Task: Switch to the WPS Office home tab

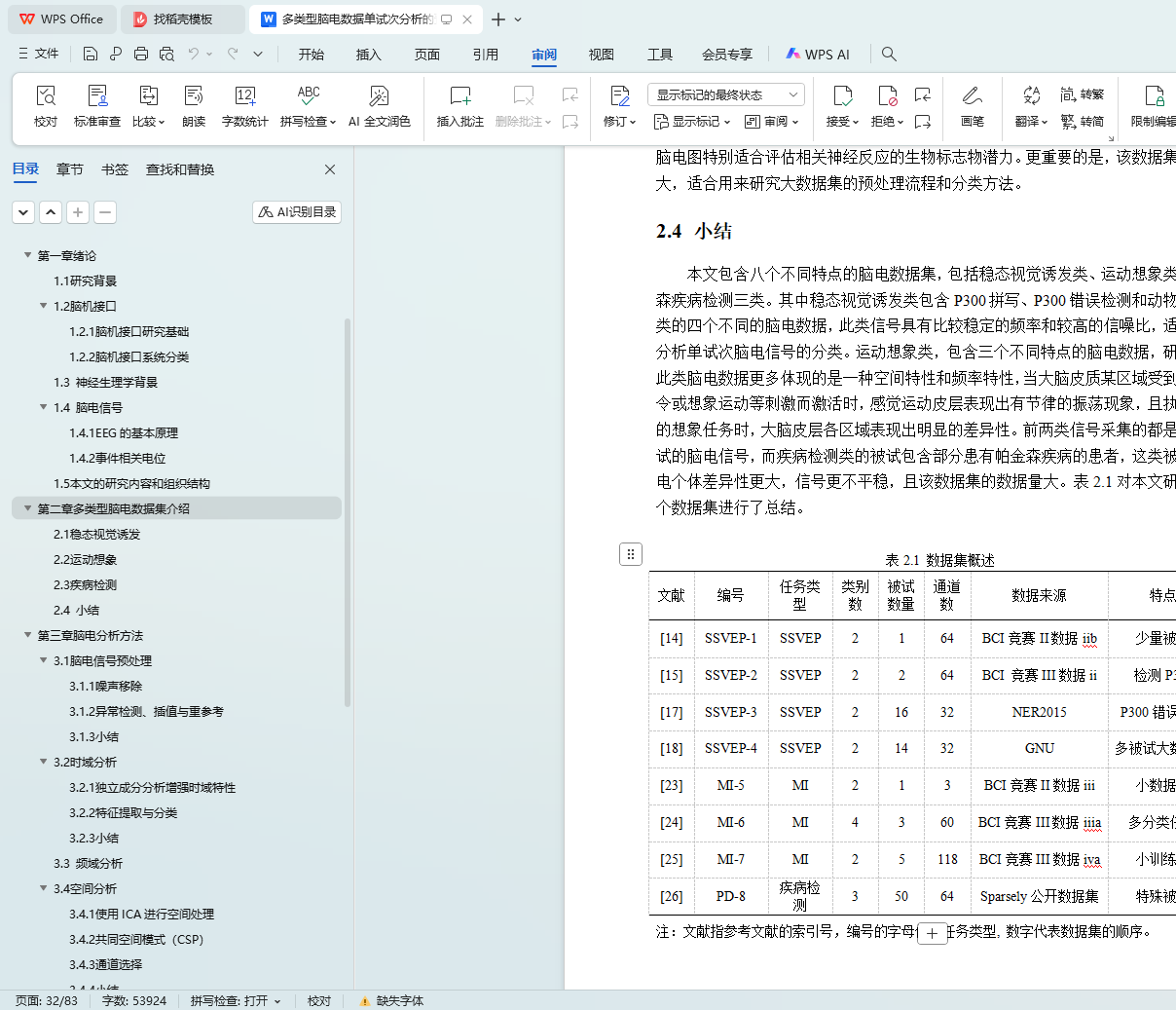Action: click(x=61, y=19)
